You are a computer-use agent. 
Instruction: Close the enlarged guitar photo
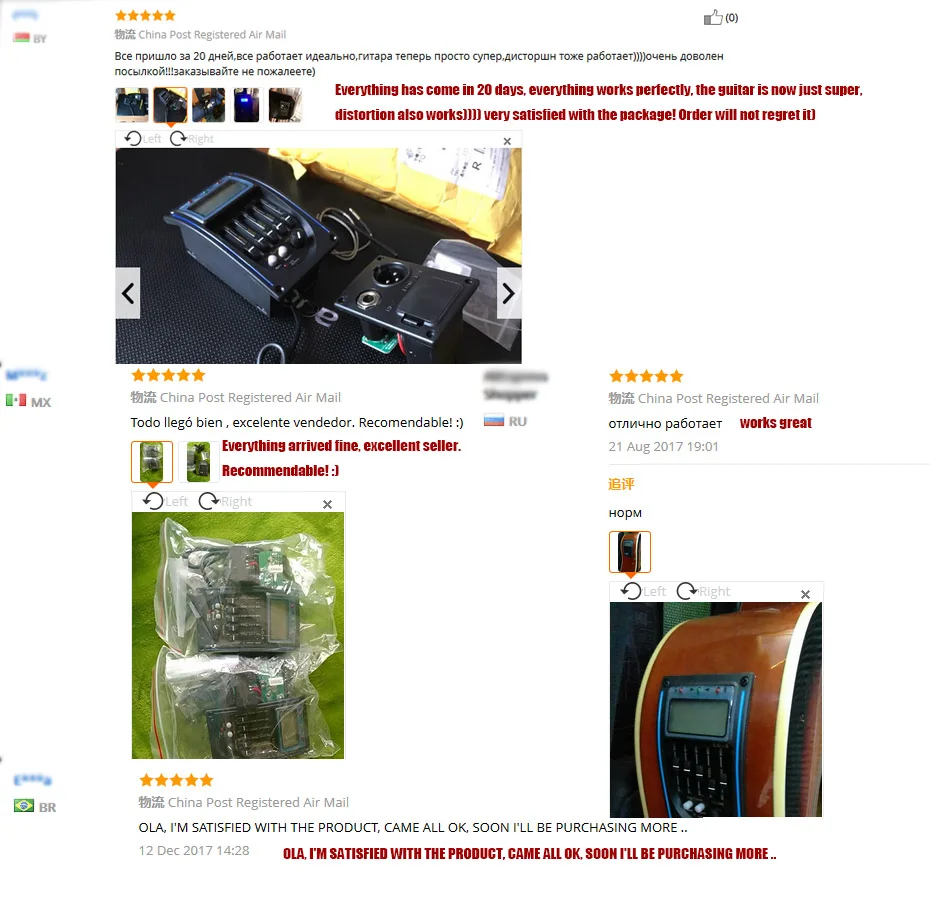click(x=805, y=594)
